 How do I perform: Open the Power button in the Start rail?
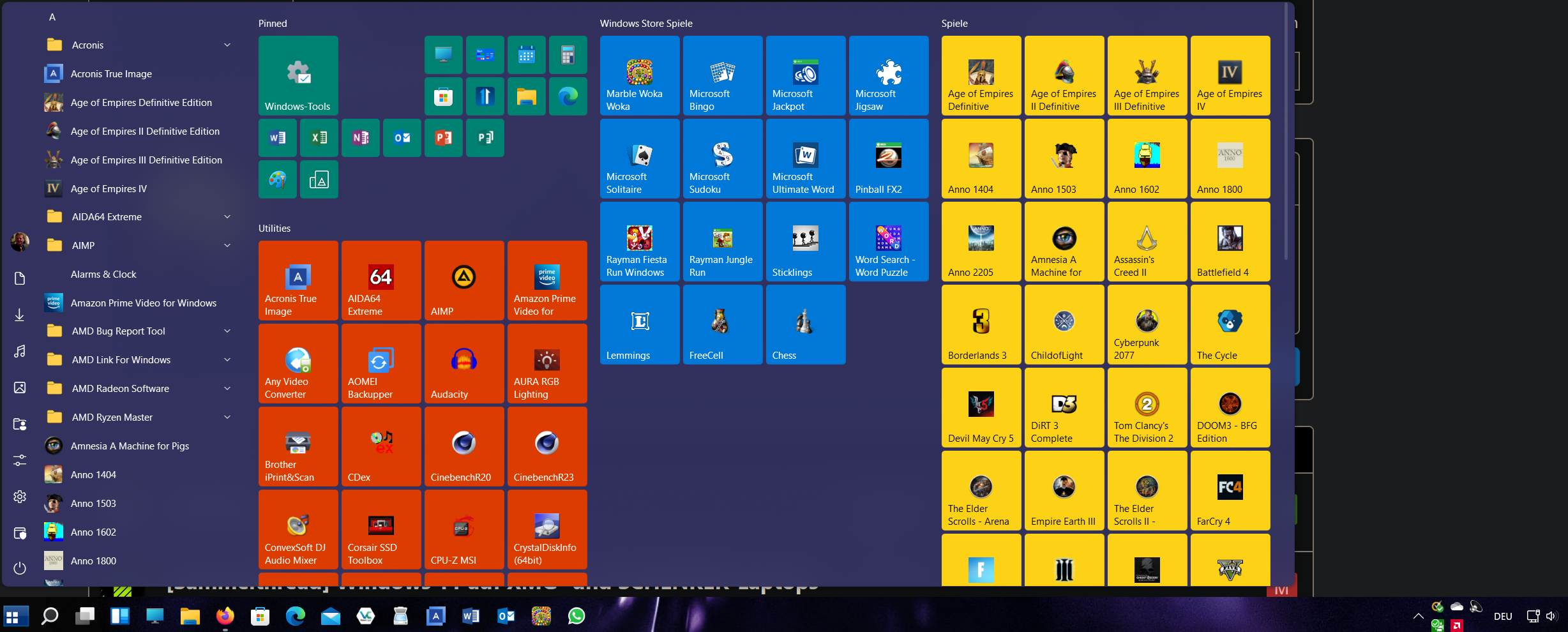(20, 568)
